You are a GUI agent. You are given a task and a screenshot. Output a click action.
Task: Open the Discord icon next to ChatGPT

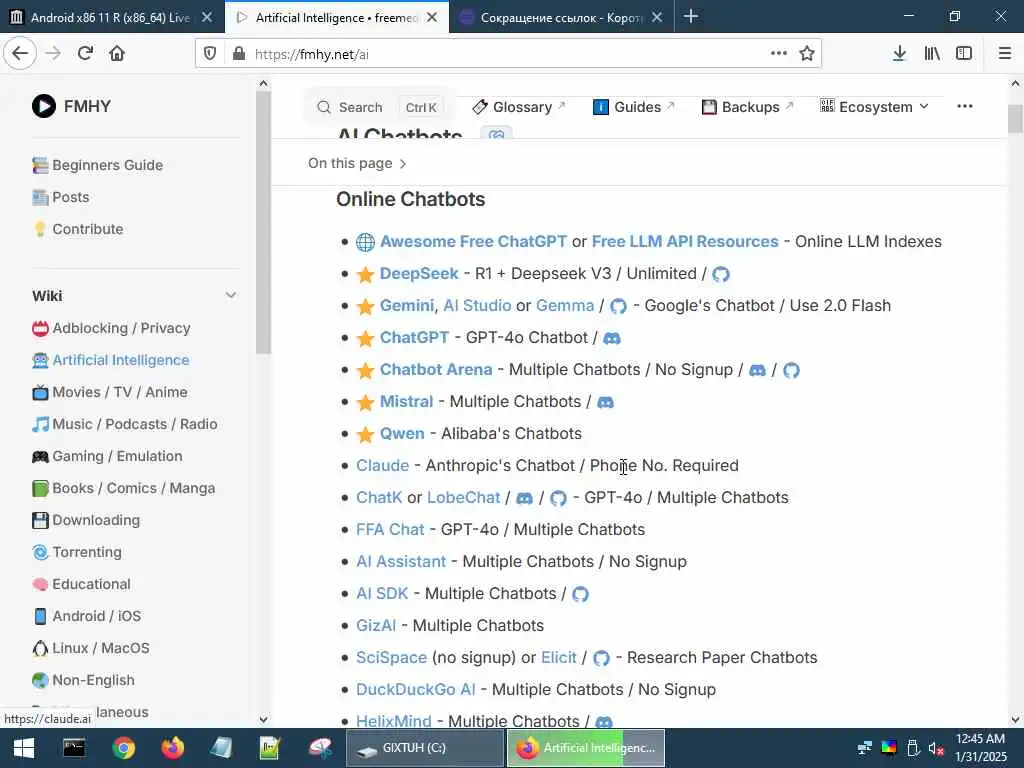coord(612,338)
